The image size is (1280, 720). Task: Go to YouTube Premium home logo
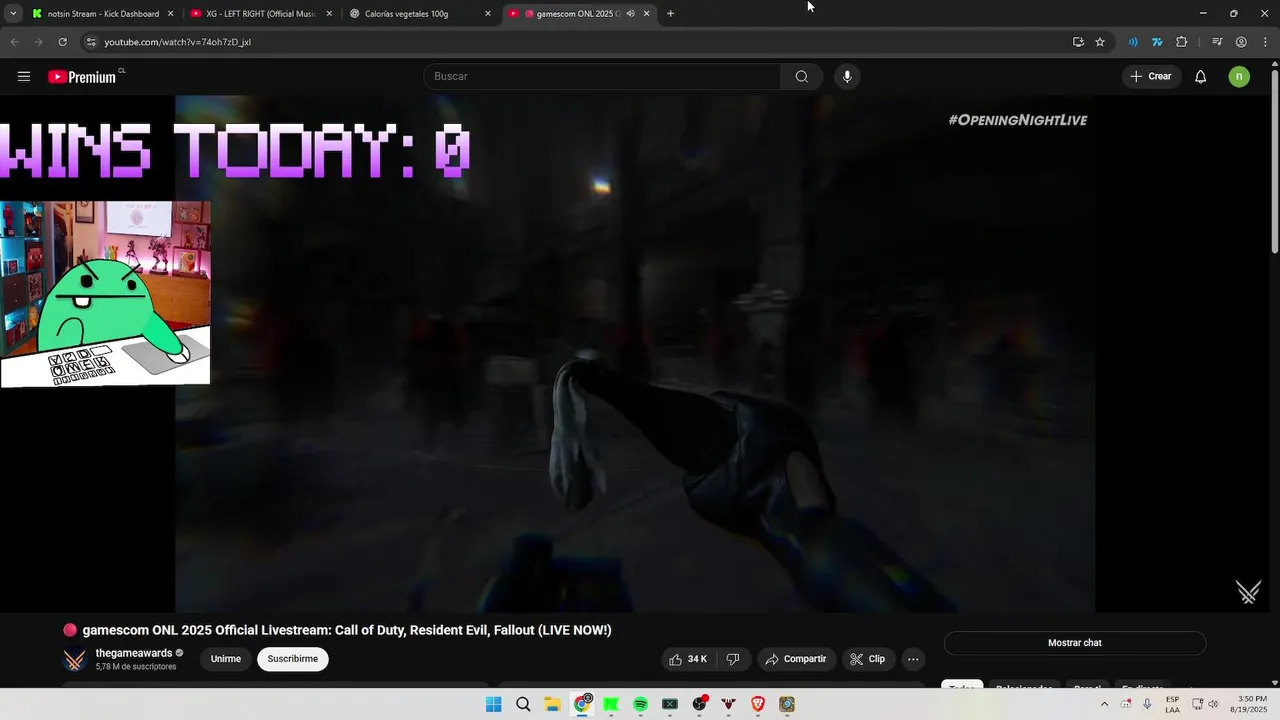pyautogui.click(x=82, y=77)
